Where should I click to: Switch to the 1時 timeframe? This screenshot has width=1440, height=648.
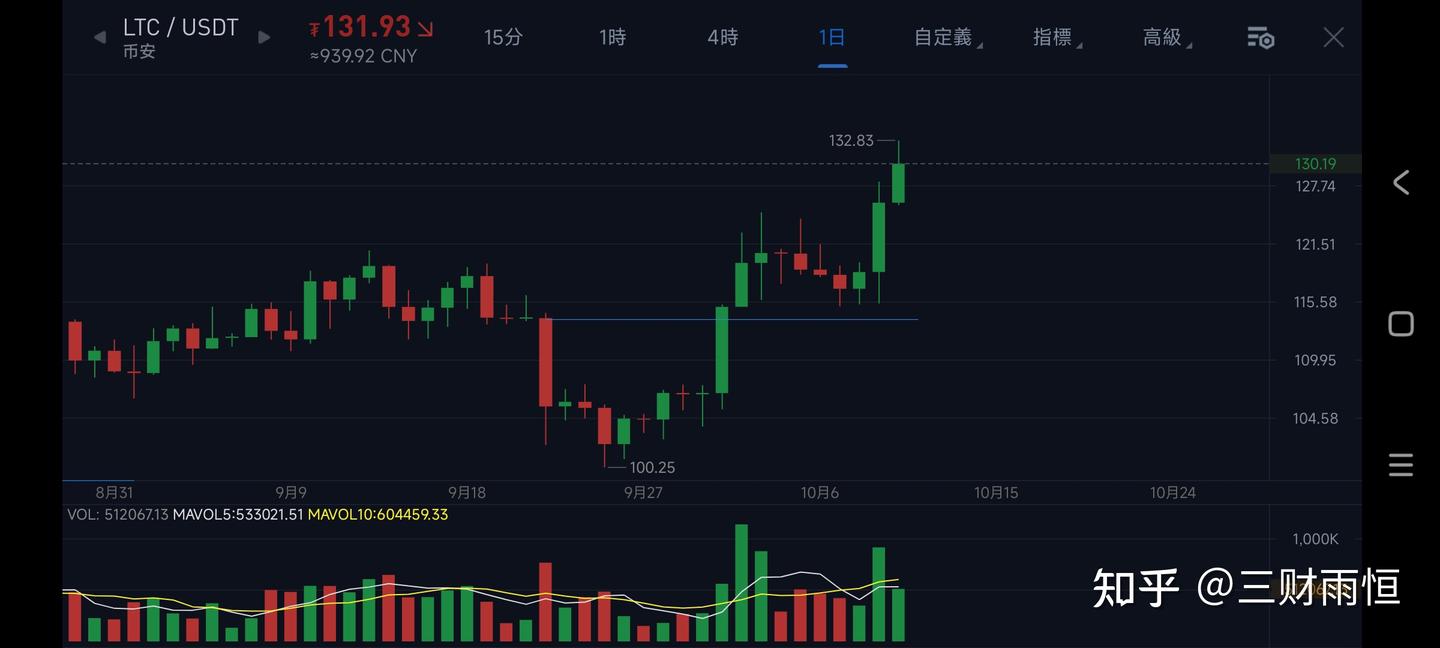click(611, 36)
